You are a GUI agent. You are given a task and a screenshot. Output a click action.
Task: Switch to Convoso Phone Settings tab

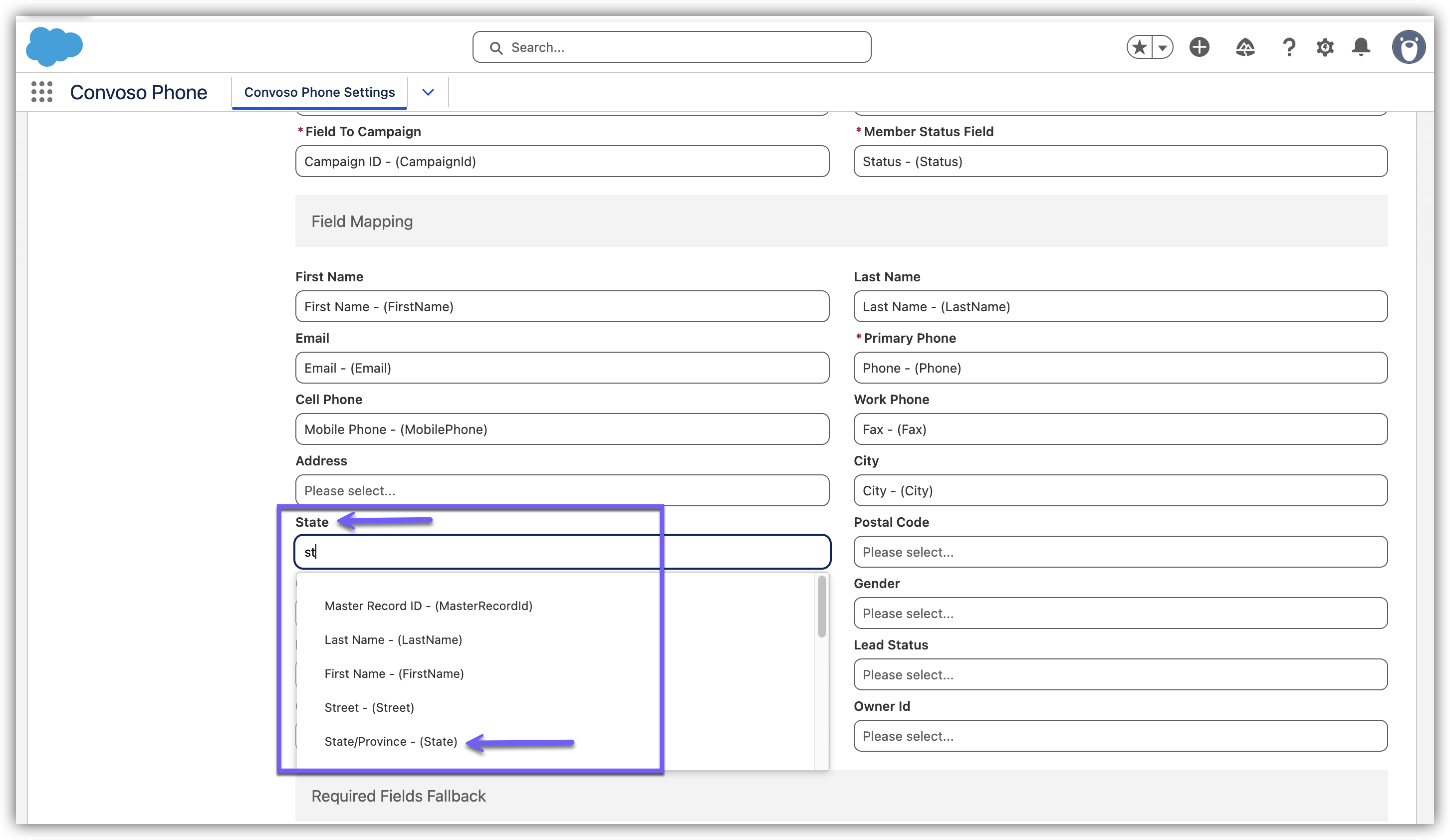coord(319,92)
